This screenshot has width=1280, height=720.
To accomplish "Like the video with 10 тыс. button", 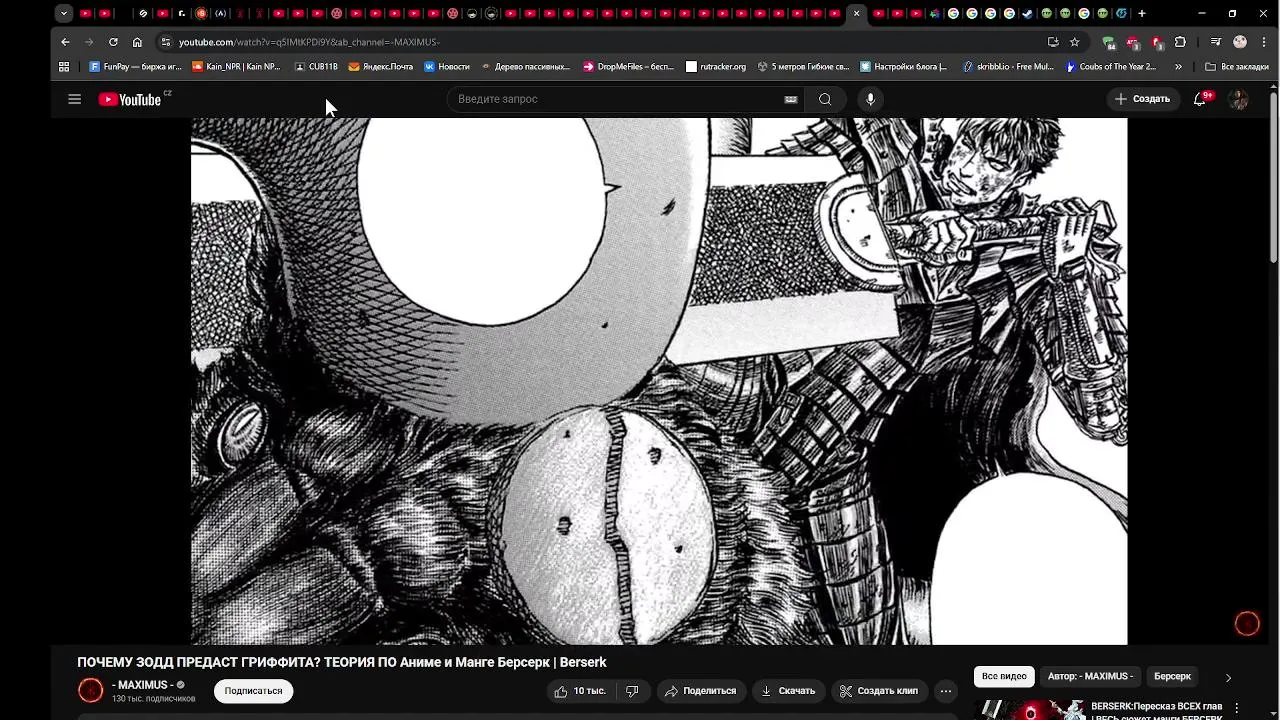I will (580, 691).
